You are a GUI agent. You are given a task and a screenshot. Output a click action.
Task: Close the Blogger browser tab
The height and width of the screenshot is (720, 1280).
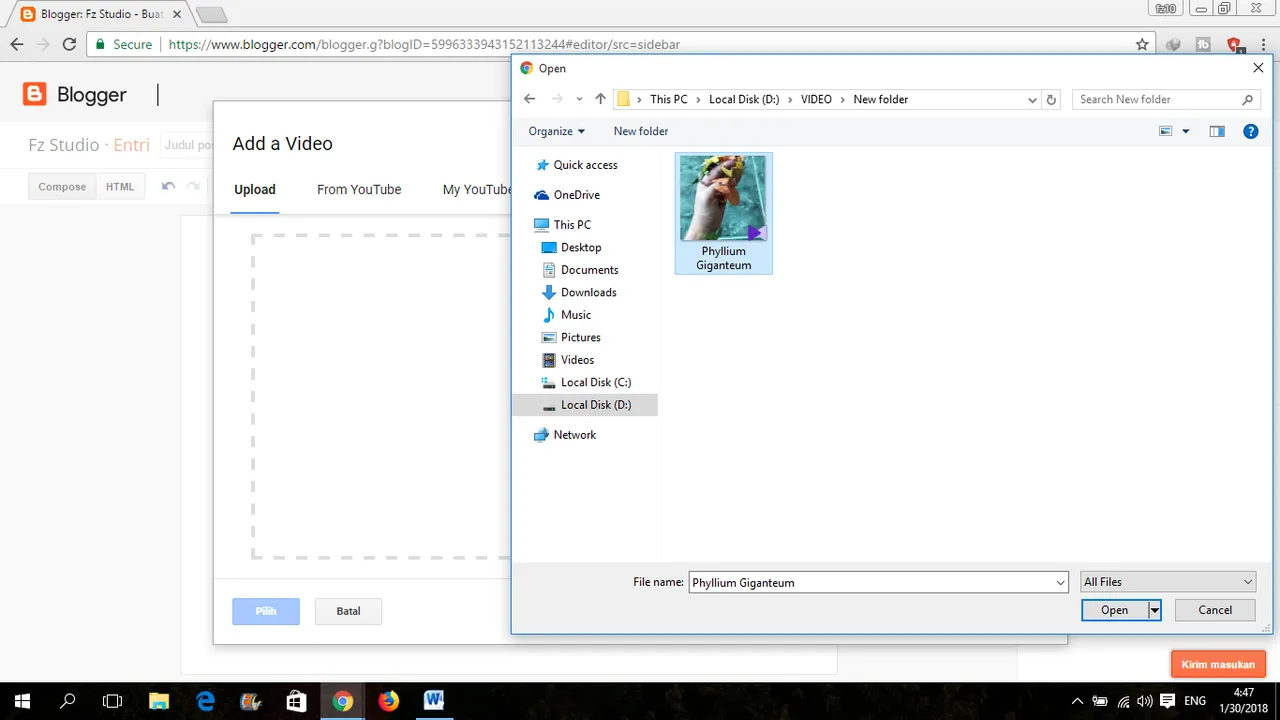coord(177,15)
